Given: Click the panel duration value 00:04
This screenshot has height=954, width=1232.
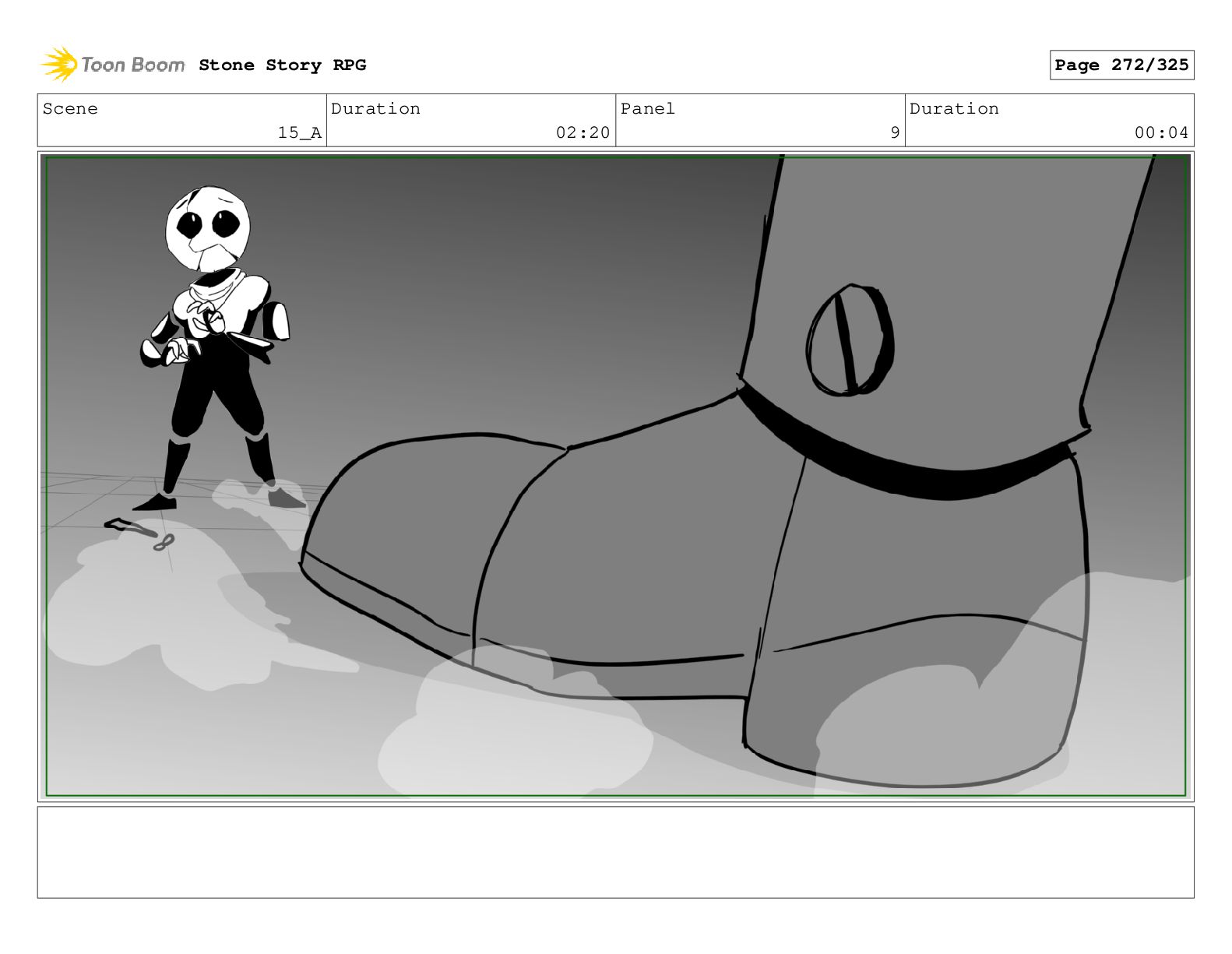Looking at the screenshot, I should pos(1161,133).
